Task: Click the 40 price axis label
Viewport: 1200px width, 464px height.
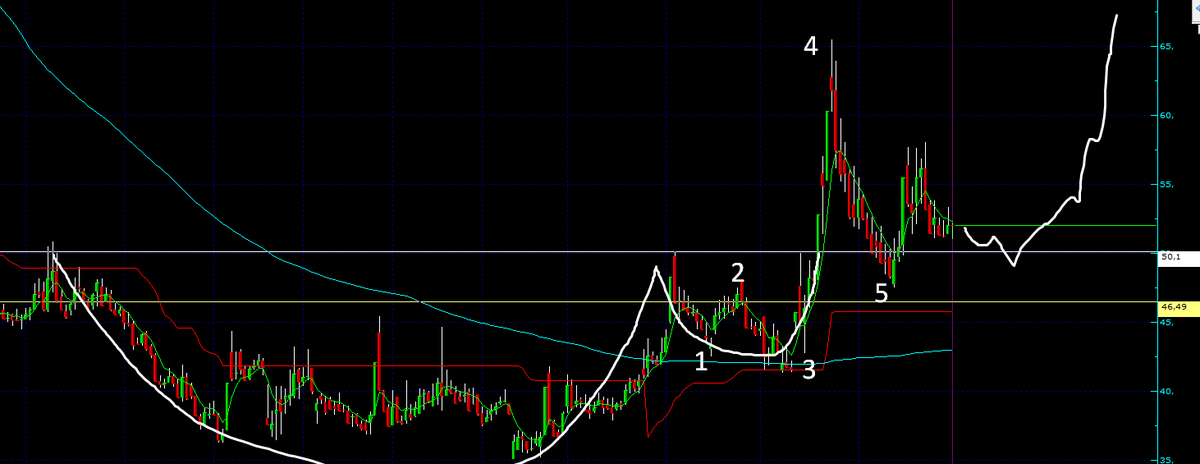Action: click(x=1167, y=392)
